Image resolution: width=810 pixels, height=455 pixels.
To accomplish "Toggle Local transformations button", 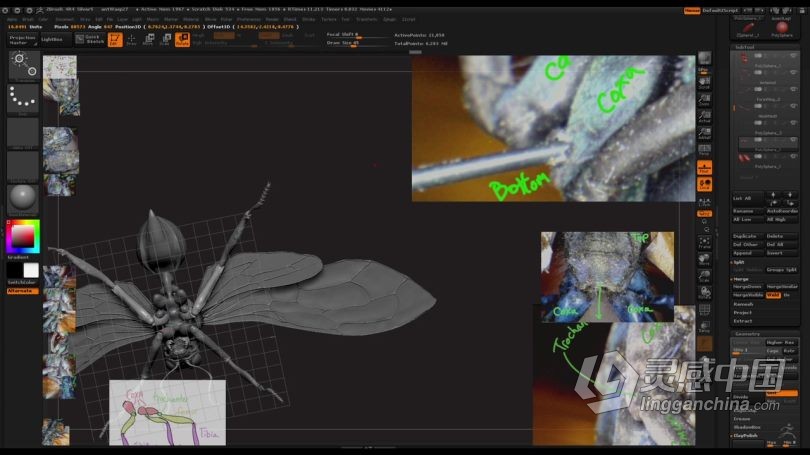I will [x=704, y=185].
